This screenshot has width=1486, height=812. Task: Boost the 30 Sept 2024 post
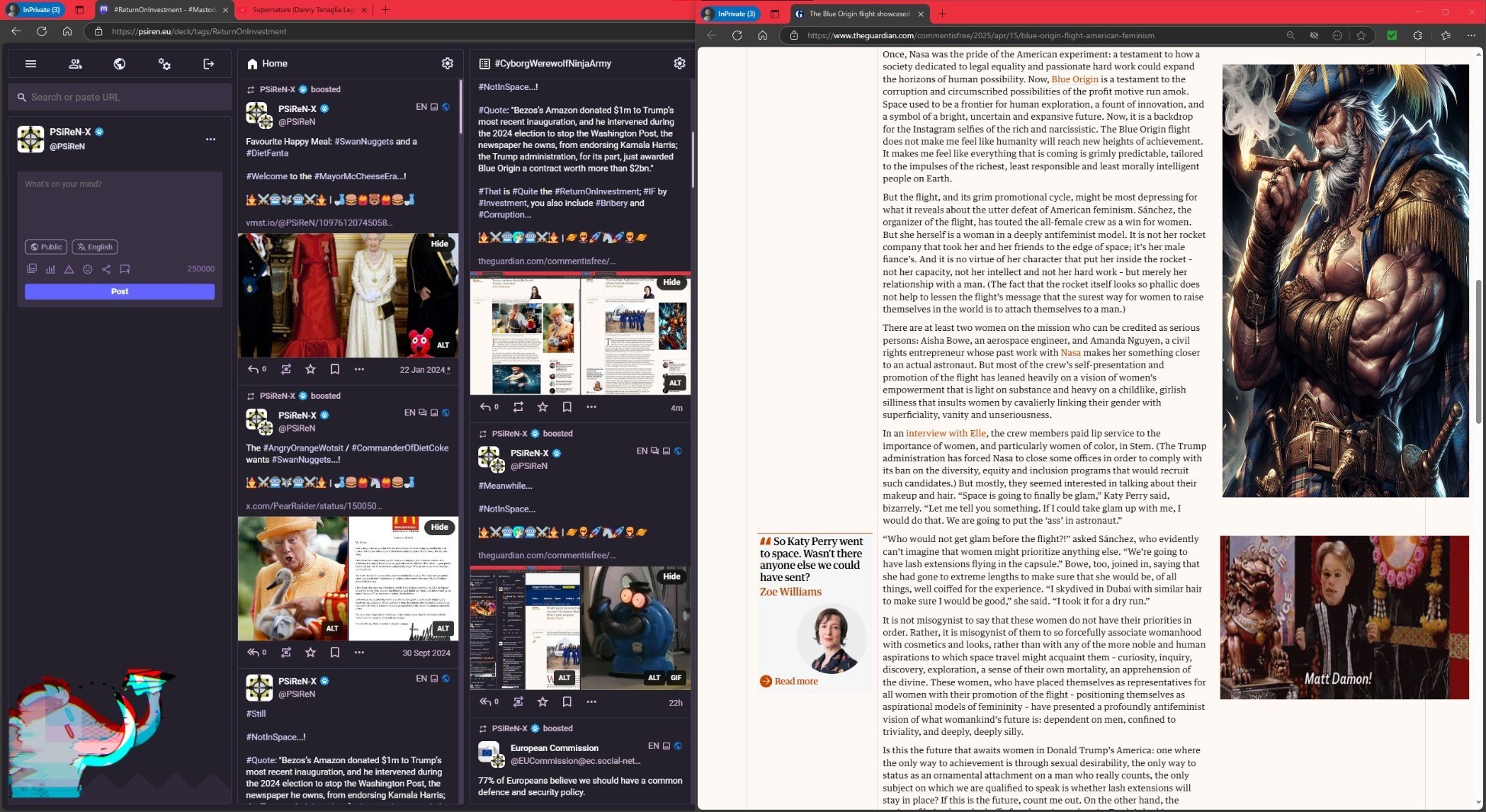[x=286, y=653]
